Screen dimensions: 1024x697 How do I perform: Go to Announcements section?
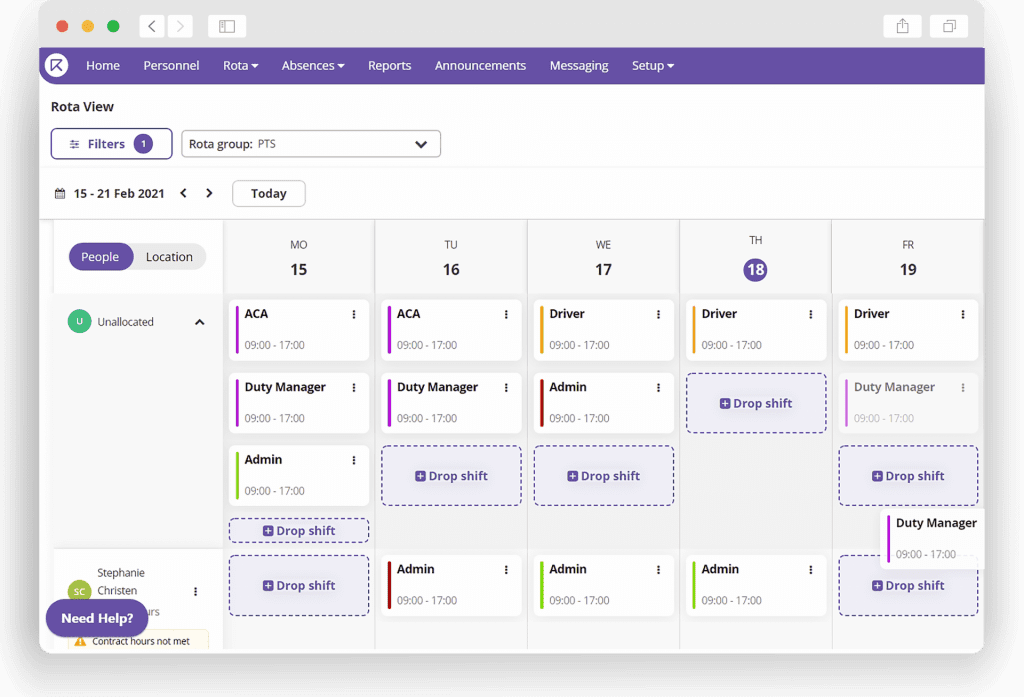[x=480, y=66]
